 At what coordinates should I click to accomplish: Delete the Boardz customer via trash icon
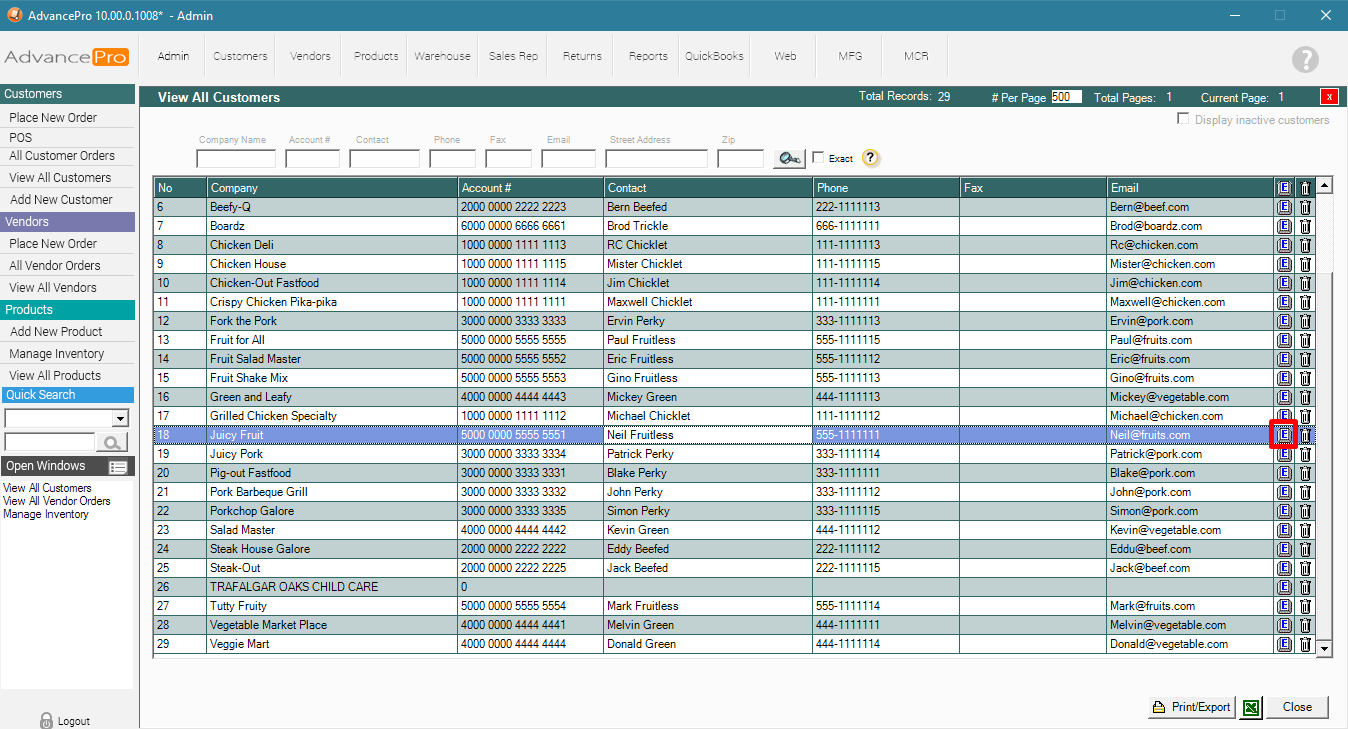coord(1305,226)
